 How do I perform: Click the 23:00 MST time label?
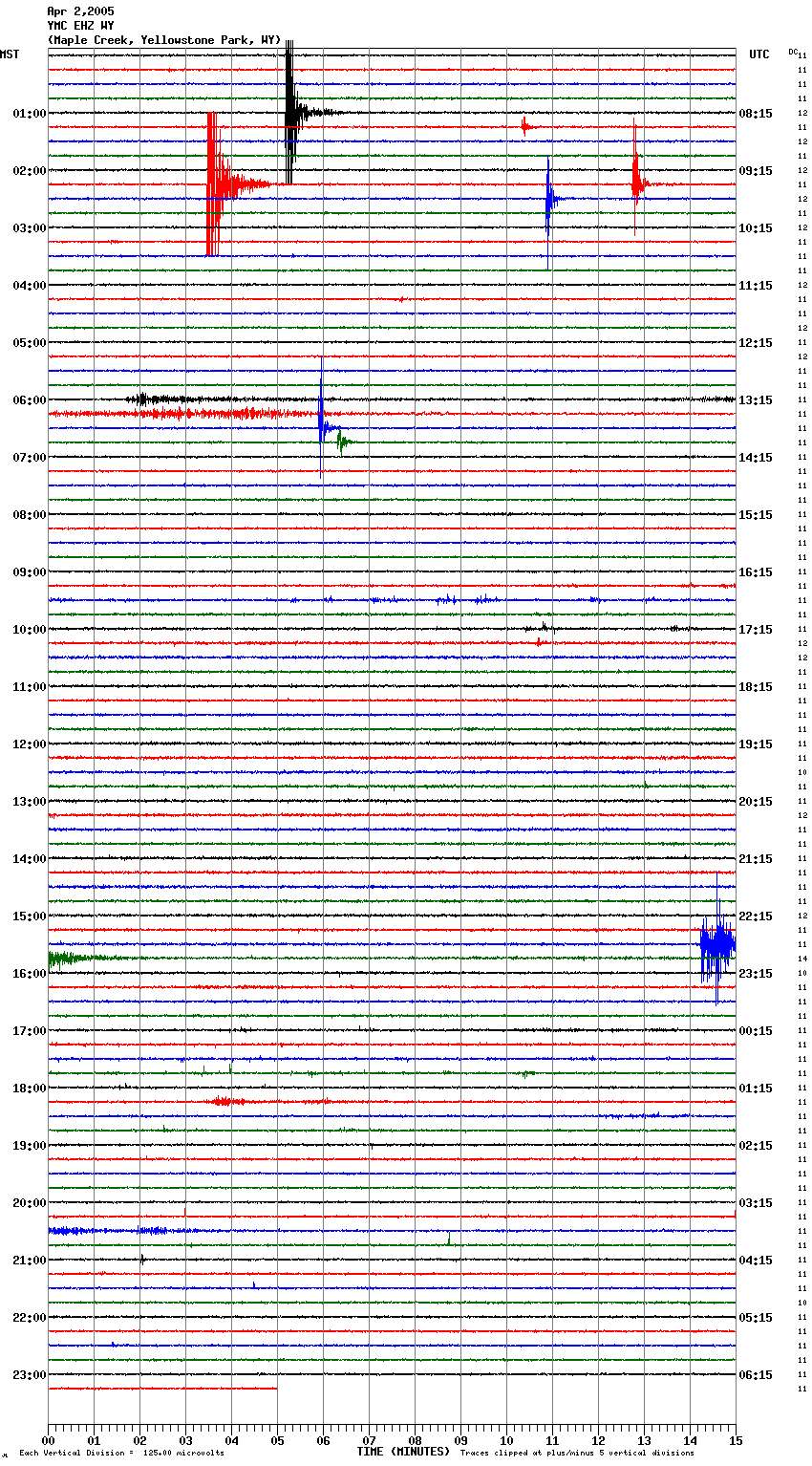coord(30,1375)
